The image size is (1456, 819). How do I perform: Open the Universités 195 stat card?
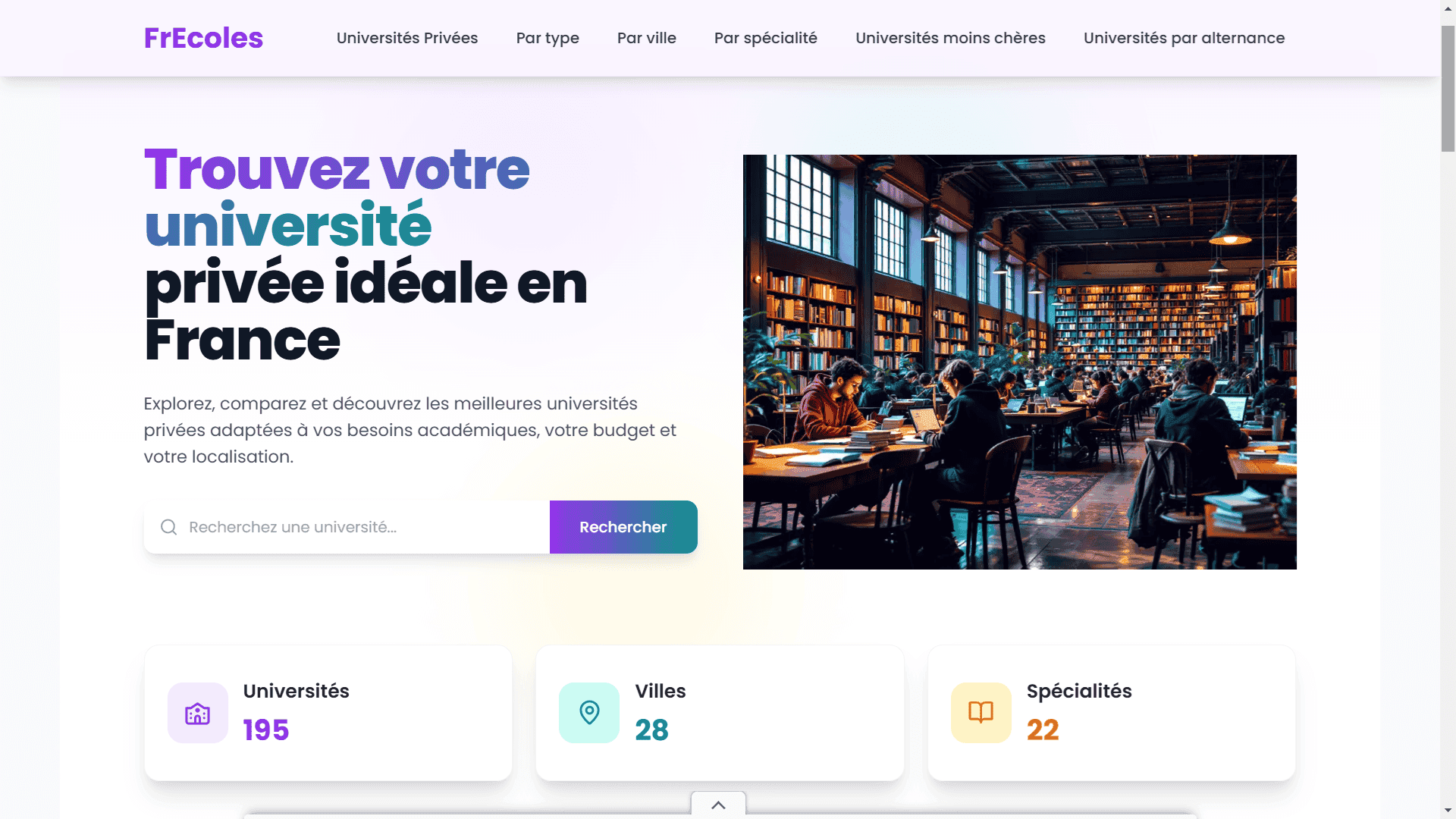tap(328, 713)
